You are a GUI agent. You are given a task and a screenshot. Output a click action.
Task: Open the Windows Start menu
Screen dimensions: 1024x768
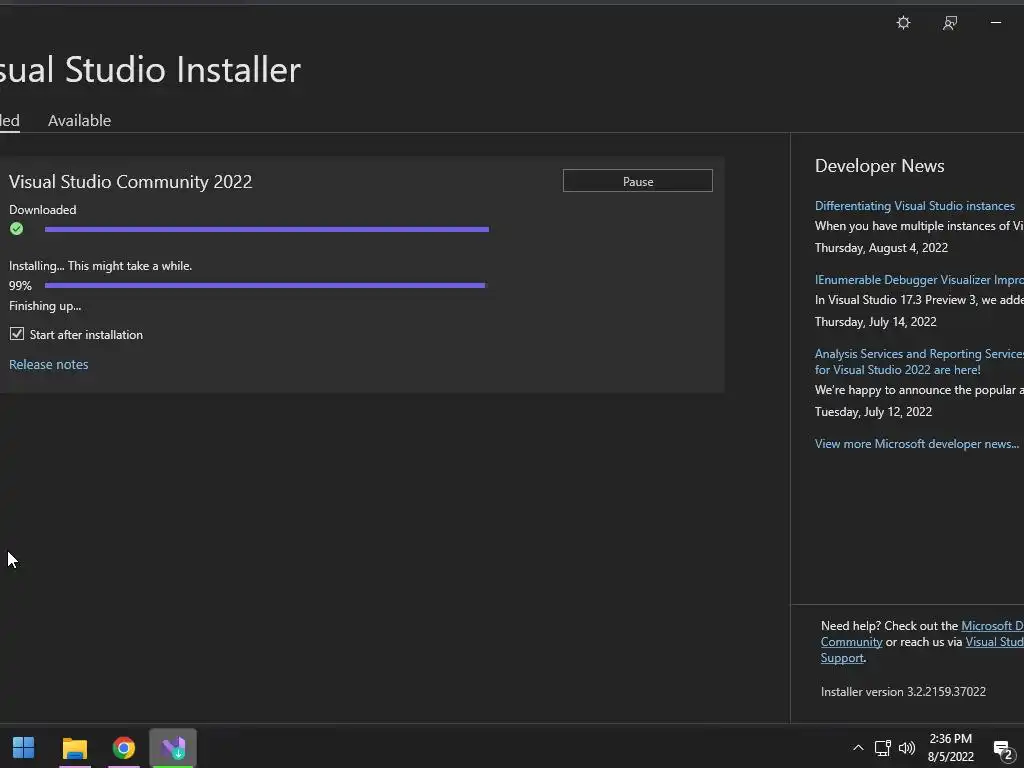24,748
